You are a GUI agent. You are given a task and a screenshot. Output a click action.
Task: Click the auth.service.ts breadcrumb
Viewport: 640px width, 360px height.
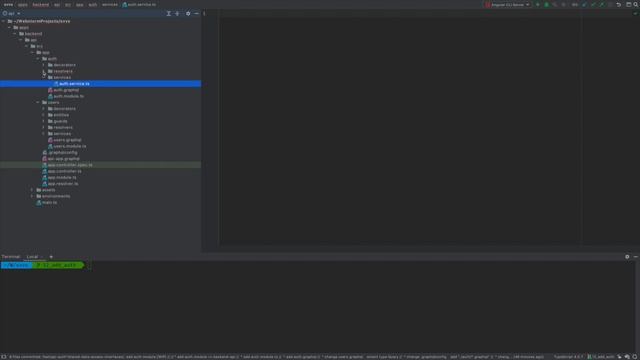(139, 4)
